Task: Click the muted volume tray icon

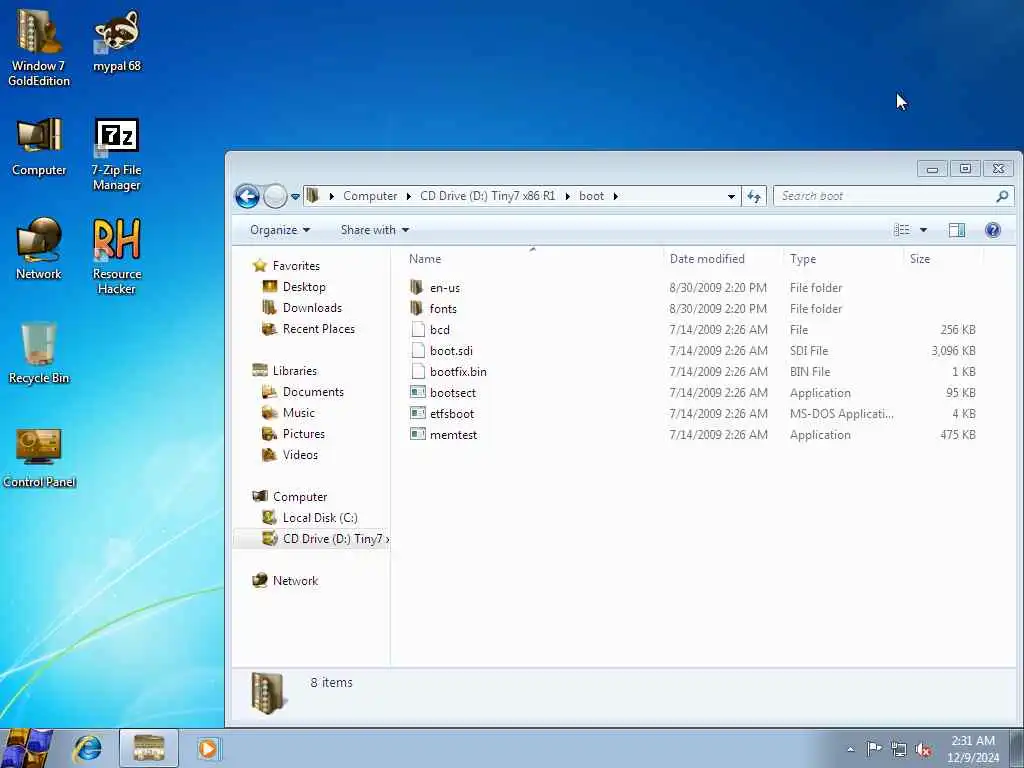Action: pos(923,750)
